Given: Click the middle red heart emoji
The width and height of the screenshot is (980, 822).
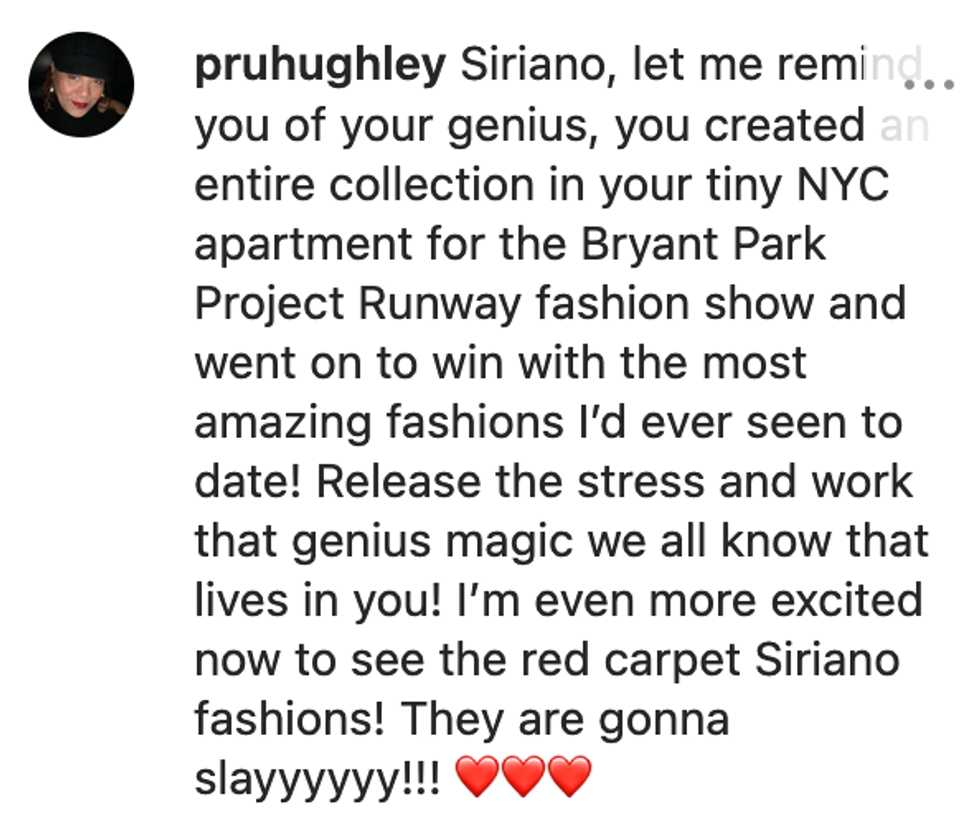Looking at the screenshot, I should coord(523,776).
